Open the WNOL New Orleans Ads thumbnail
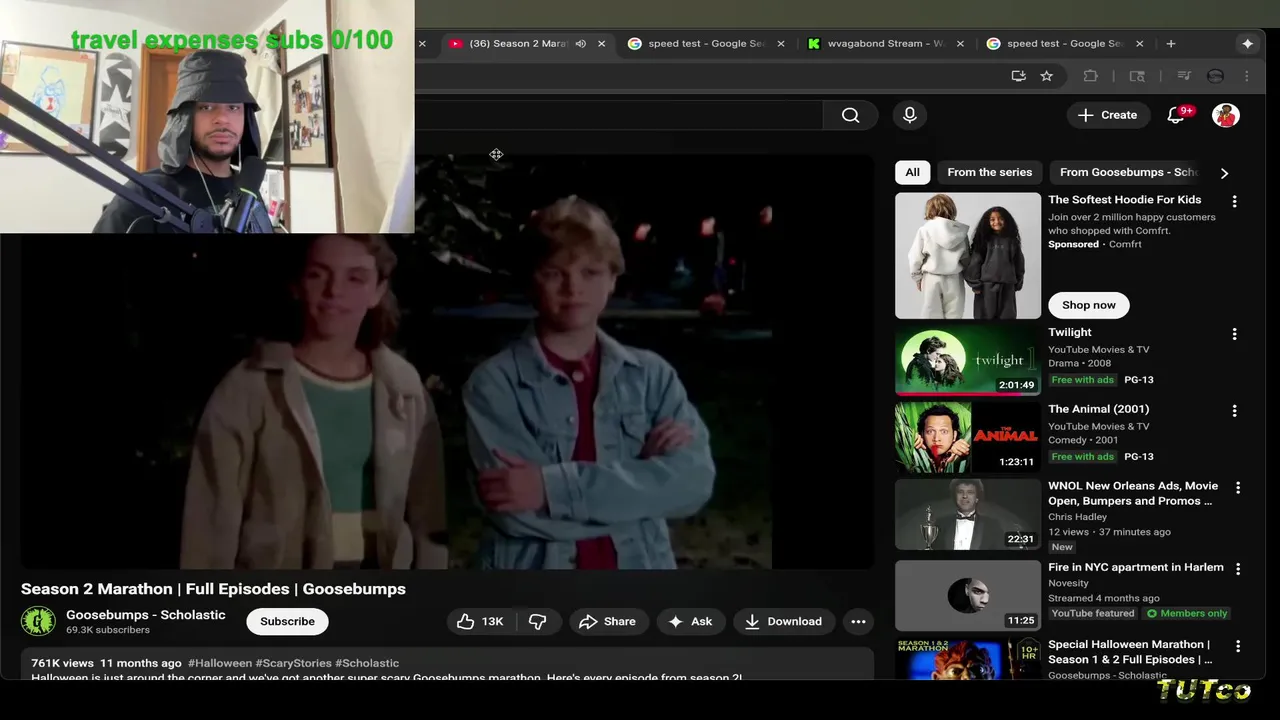The height and width of the screenshot is (720, 1280). pos(967,514)
